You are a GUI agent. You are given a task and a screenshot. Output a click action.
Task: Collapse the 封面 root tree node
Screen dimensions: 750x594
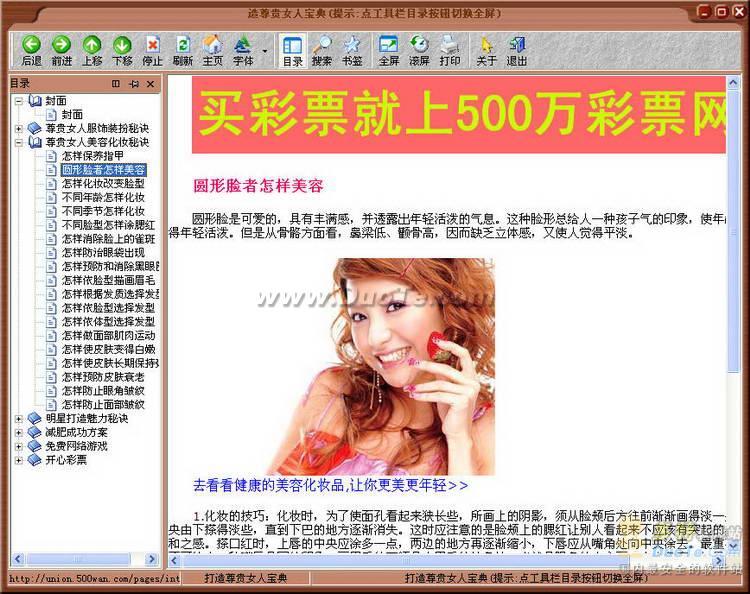coord(19,101)
